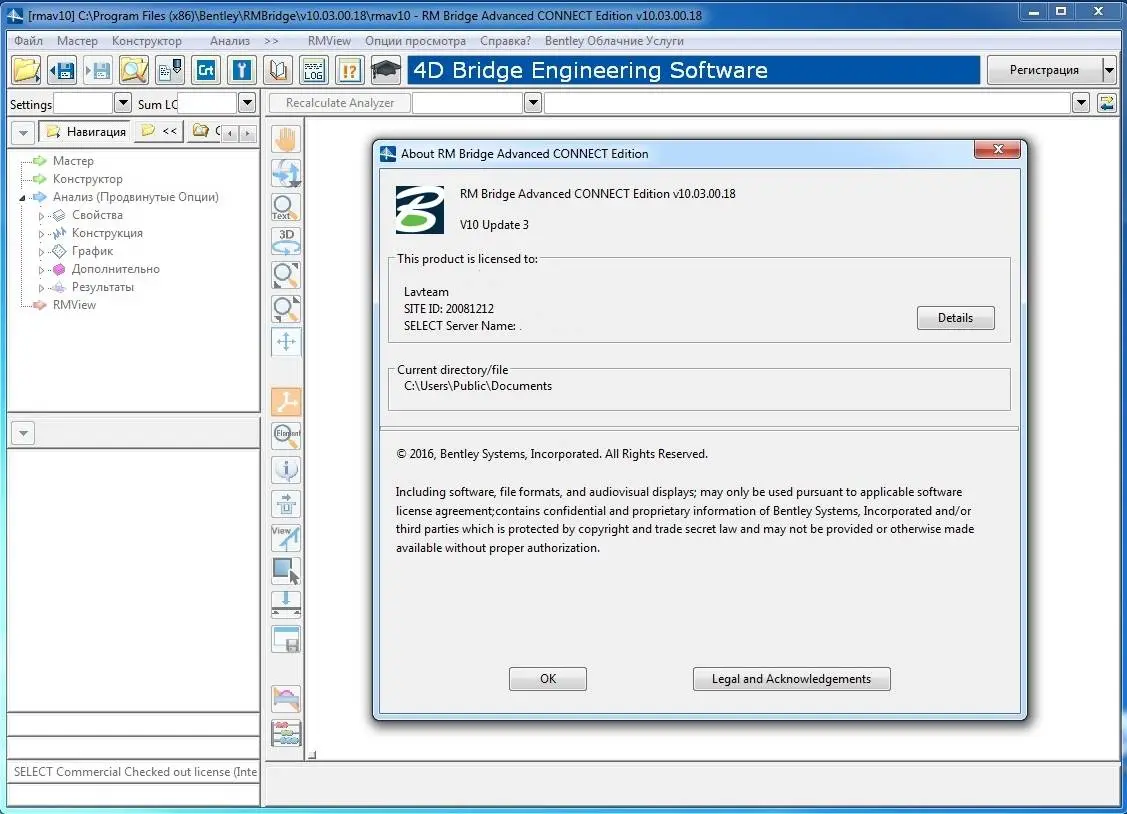The height and width of the screenshot is (814, 1127).
Task: Expand the График tree node
Action: point(41,251)
